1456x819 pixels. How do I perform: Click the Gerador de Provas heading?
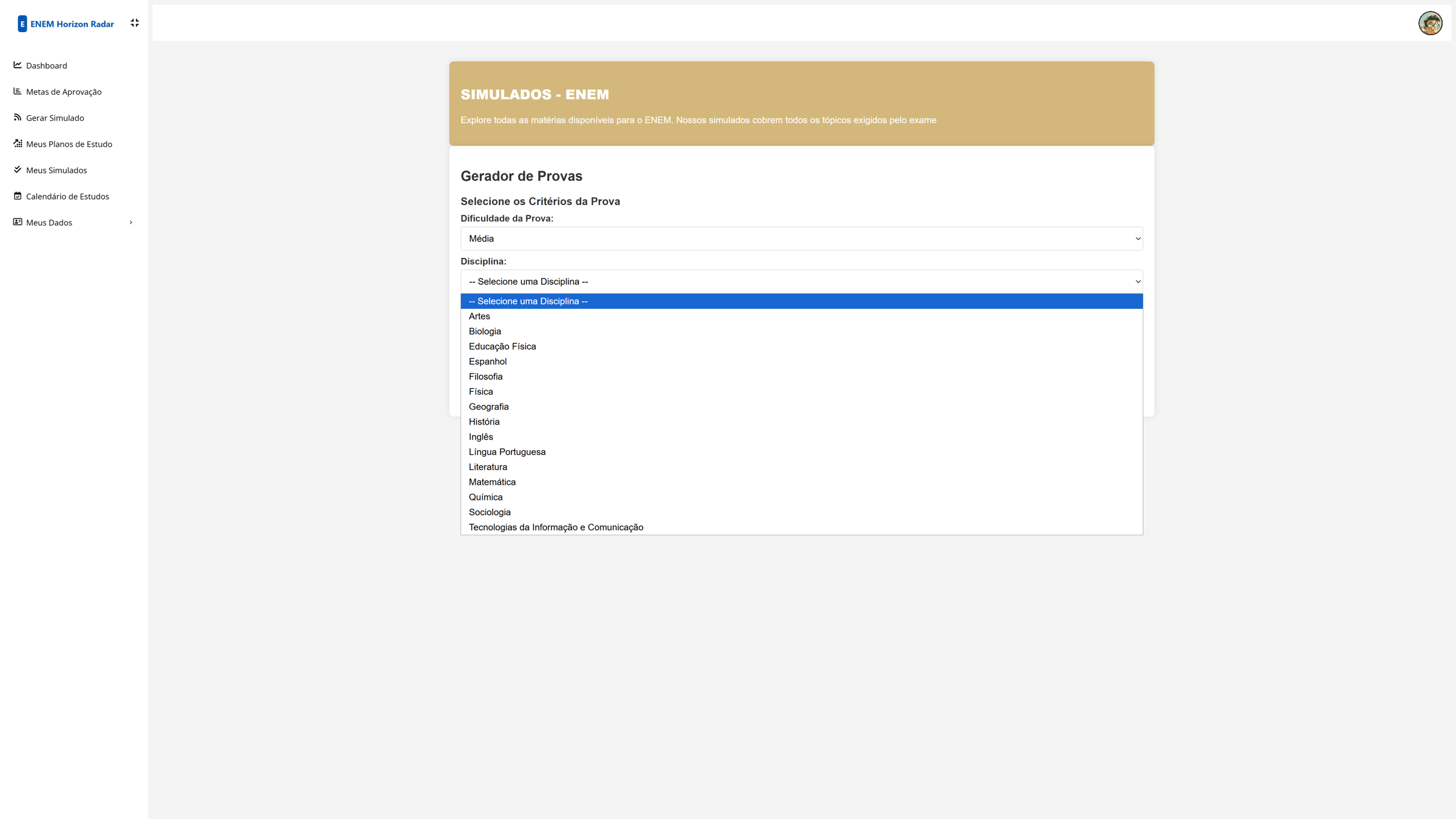click(x=521, y=176)
